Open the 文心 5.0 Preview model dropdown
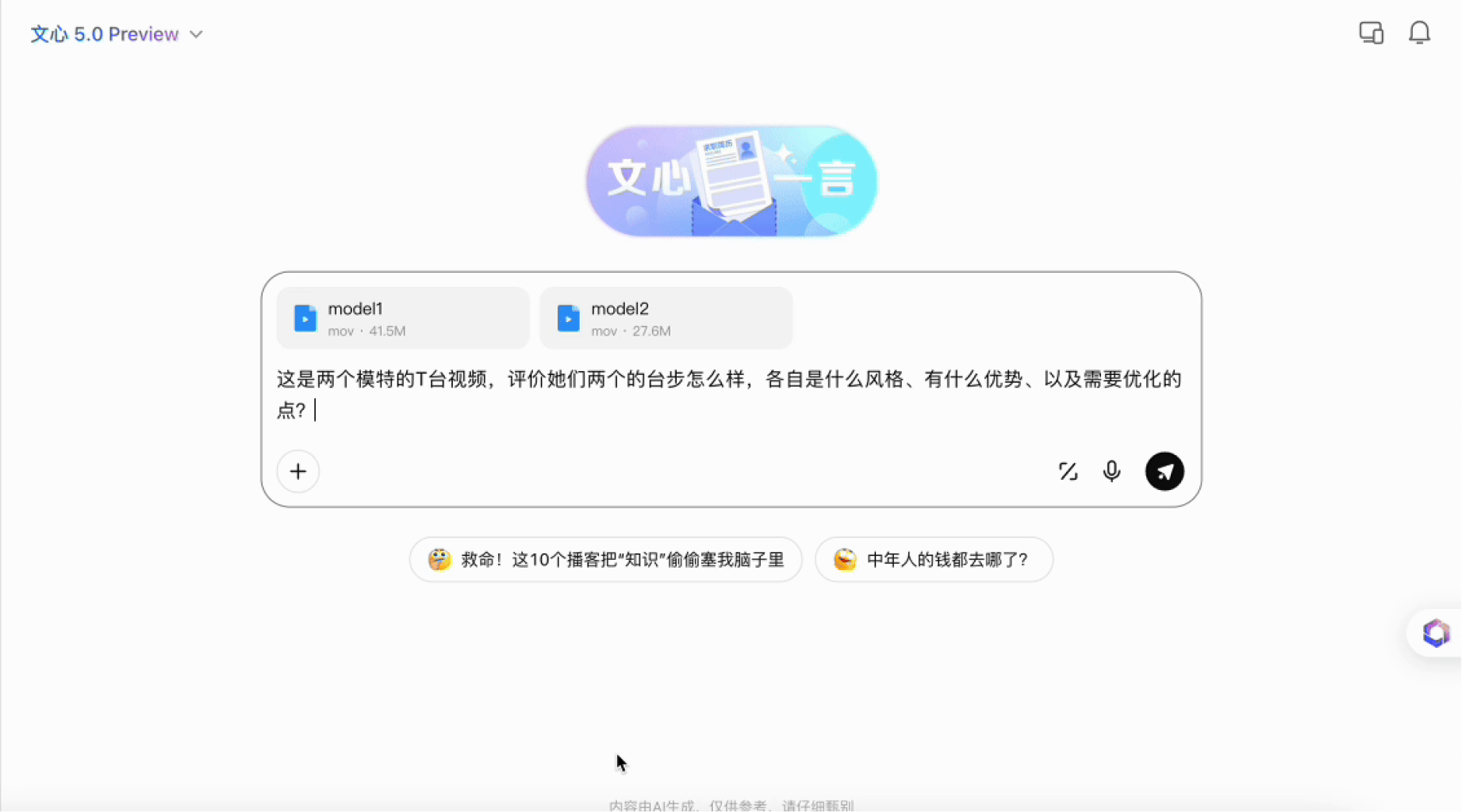 pos(117,34)
